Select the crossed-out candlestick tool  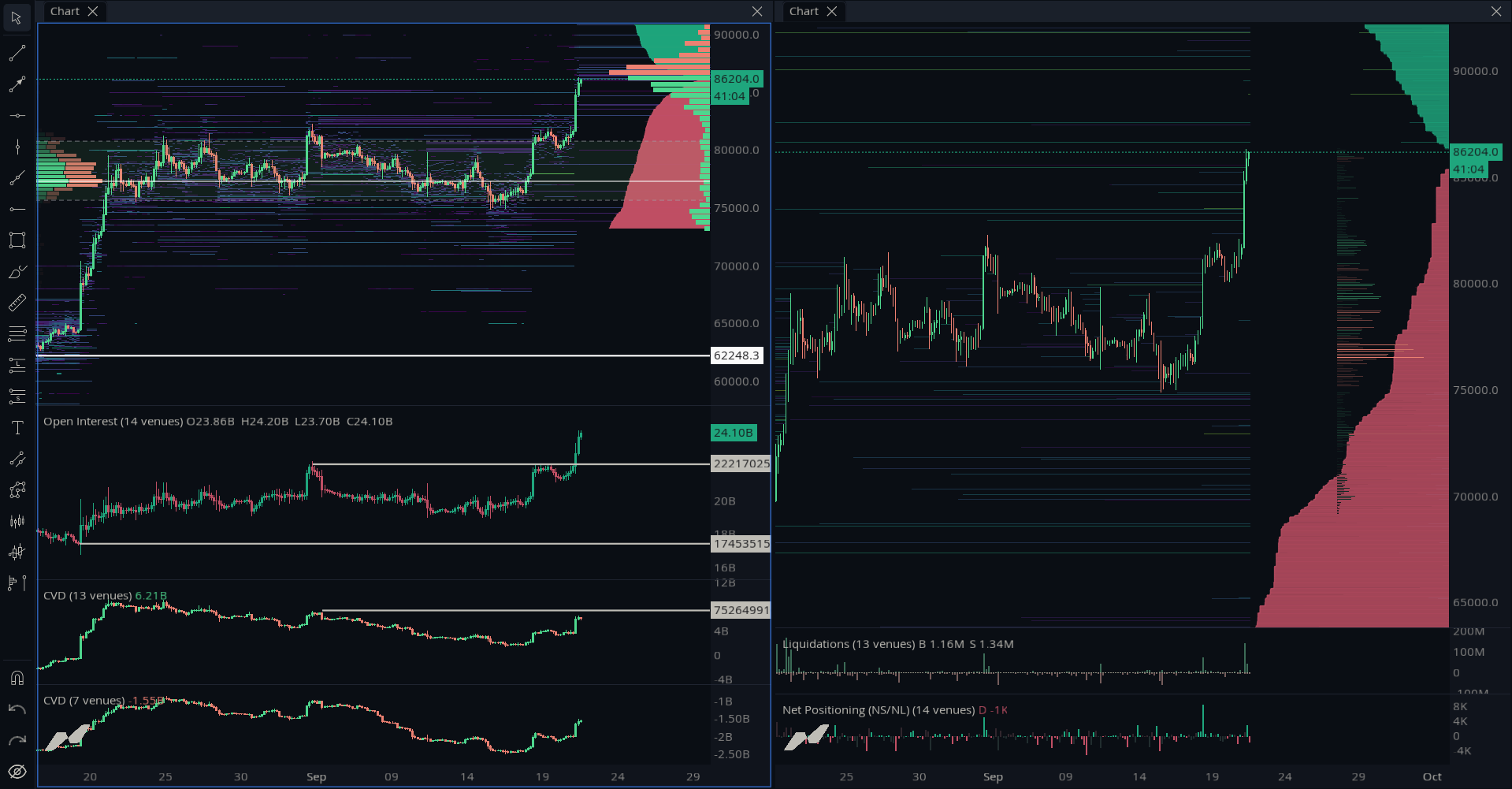point(17,553)
